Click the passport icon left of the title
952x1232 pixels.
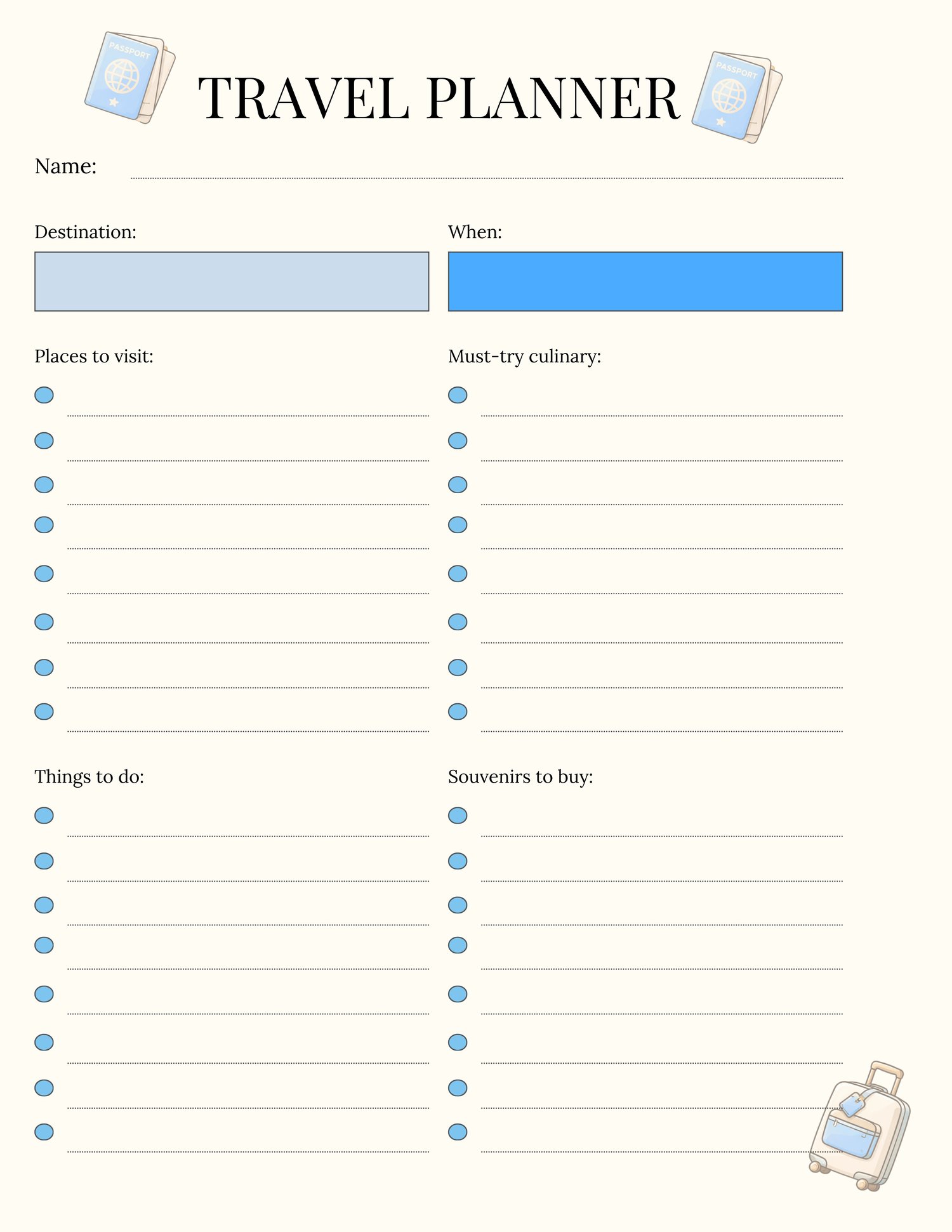click(x=129, y=77)
